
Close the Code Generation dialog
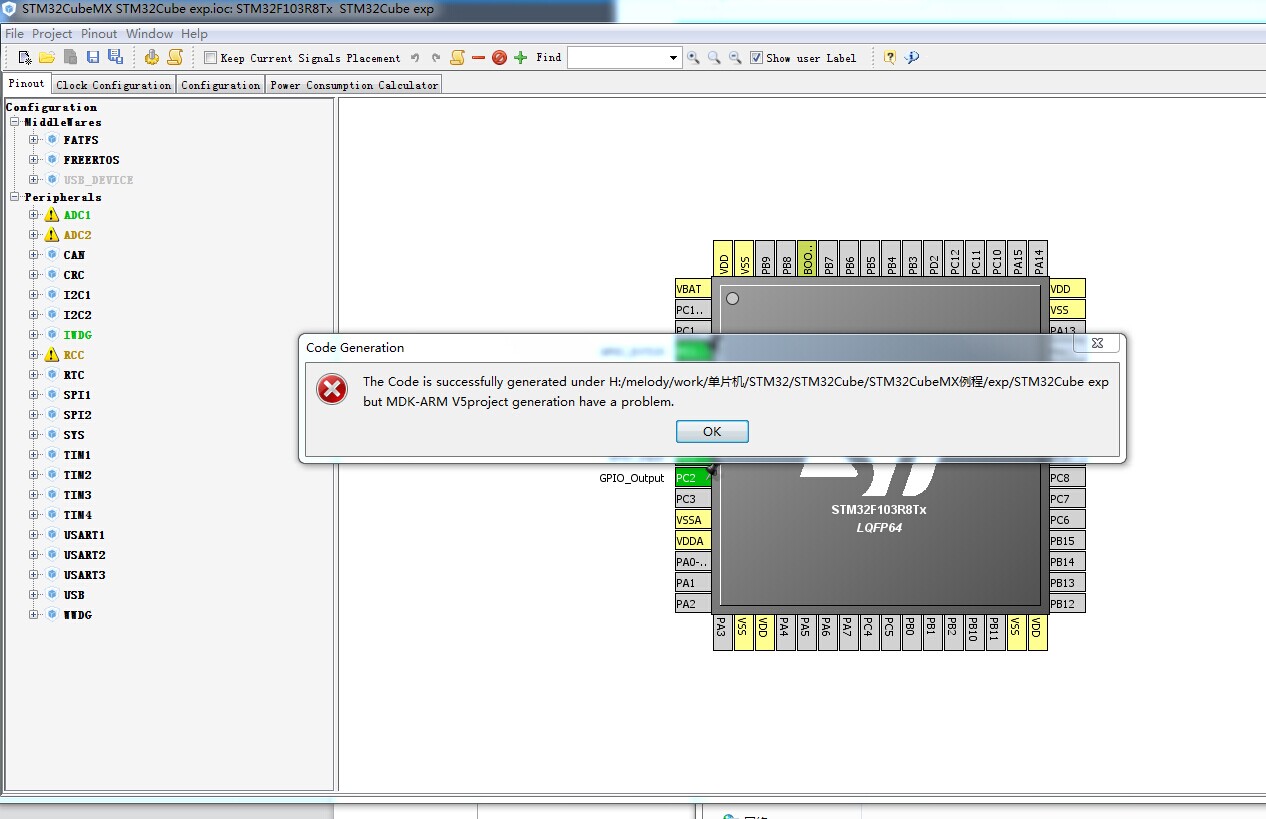pos(1097,343)
